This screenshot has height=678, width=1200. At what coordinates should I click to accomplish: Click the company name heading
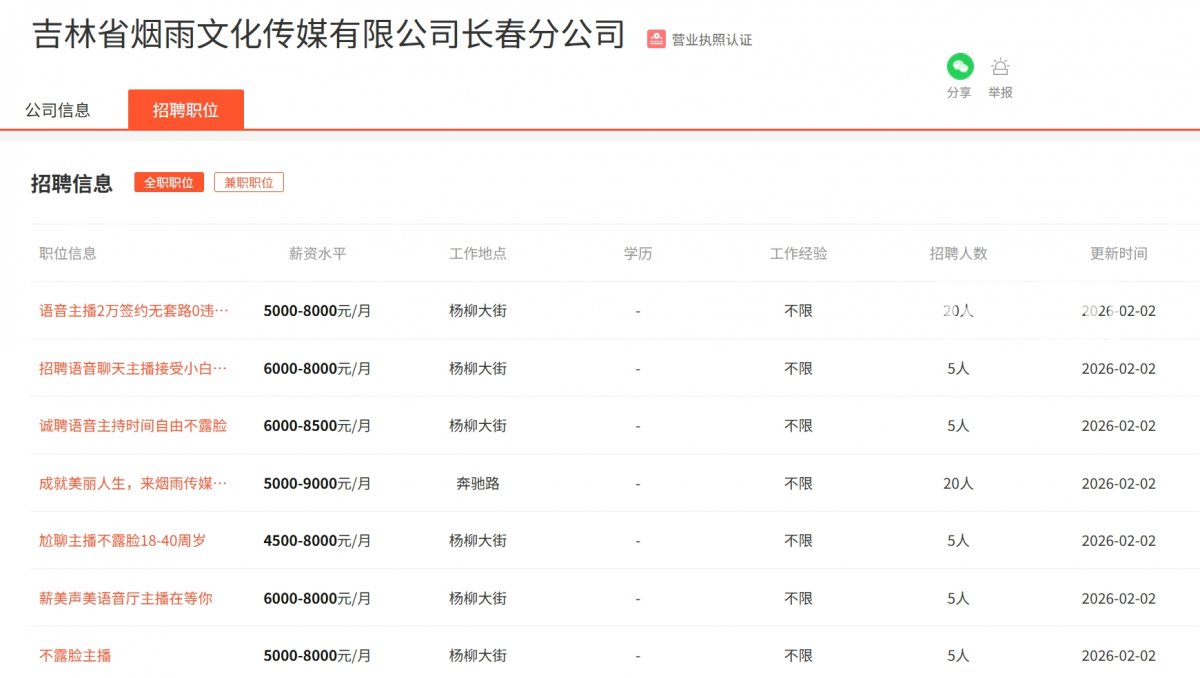coord(329,35)
